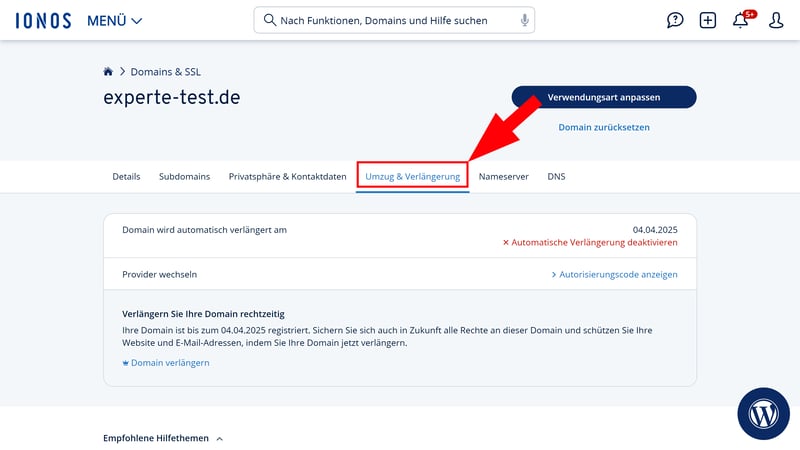Click Domain zurücksetzen link
This screenshot has height=450, width=800.
[x=603, y=127]
